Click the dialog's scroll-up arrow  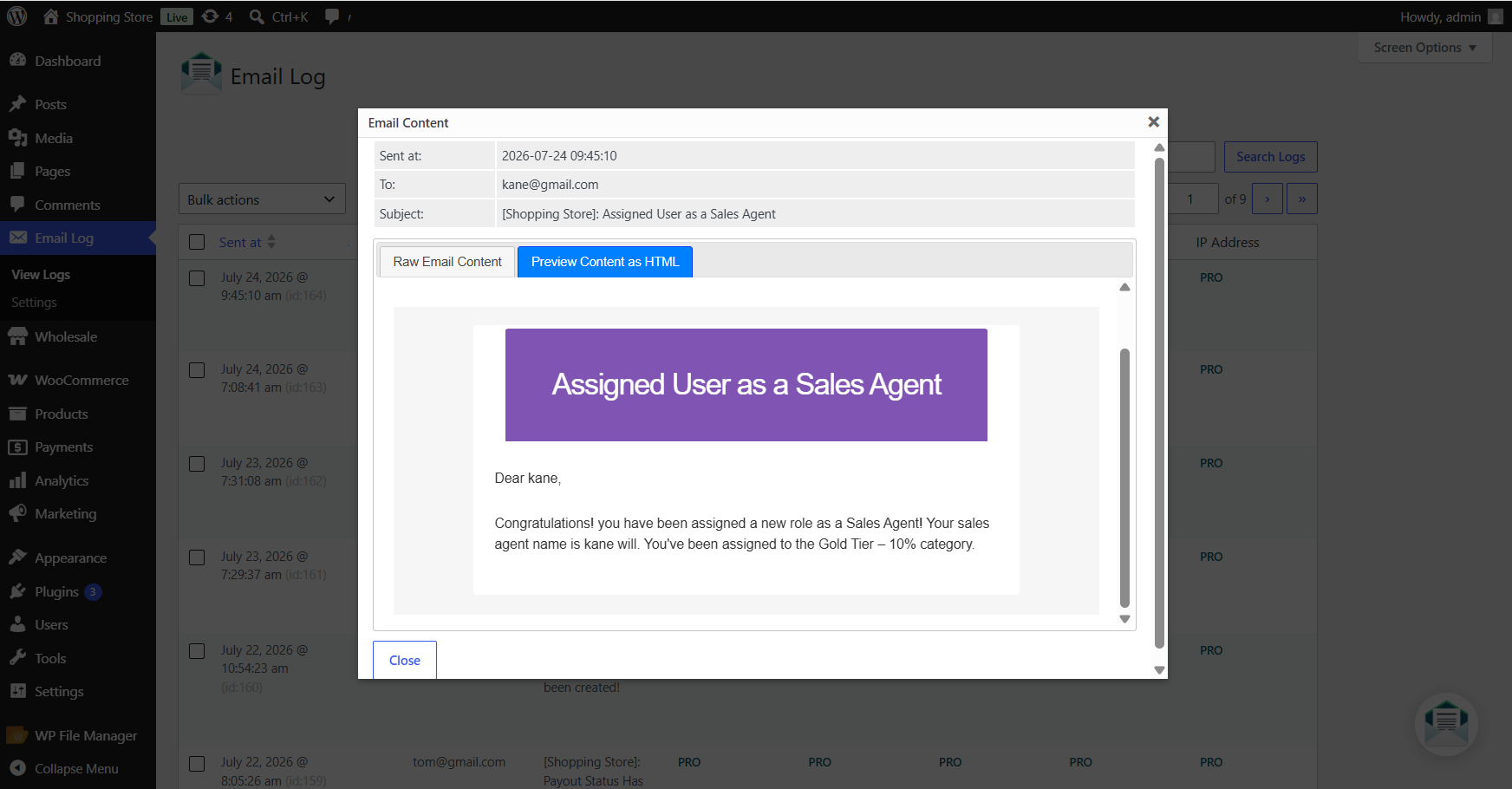pyautogui.click(x=1159, y=147)
